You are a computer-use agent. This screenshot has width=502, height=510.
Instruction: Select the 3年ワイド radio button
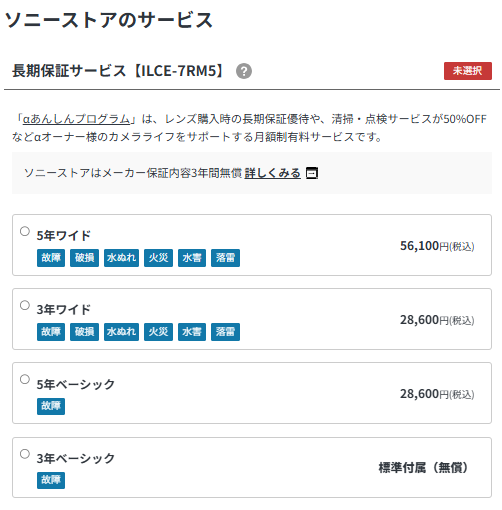25,305
